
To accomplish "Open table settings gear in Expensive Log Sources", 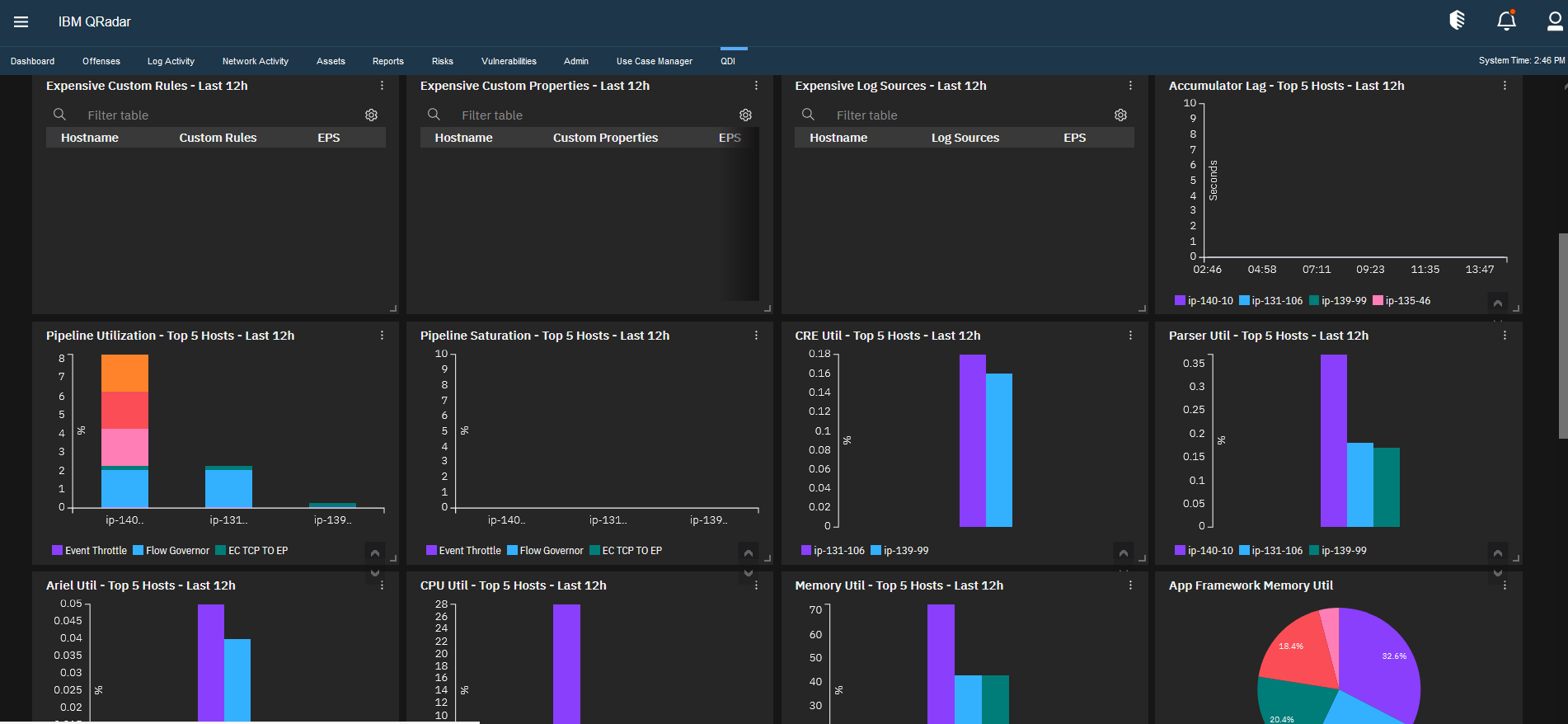I will coord(1120,115).
